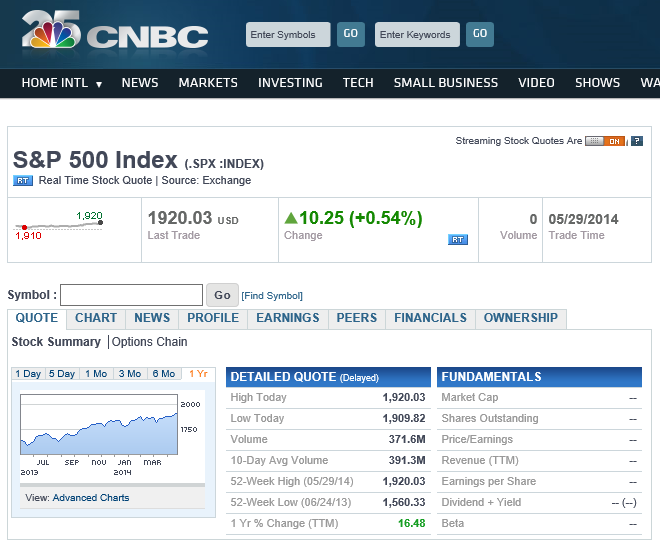The height and width of the screenshot is (548, 660).
Task: Switch to the PROFILE tab
Action: (x=213, y=318)
